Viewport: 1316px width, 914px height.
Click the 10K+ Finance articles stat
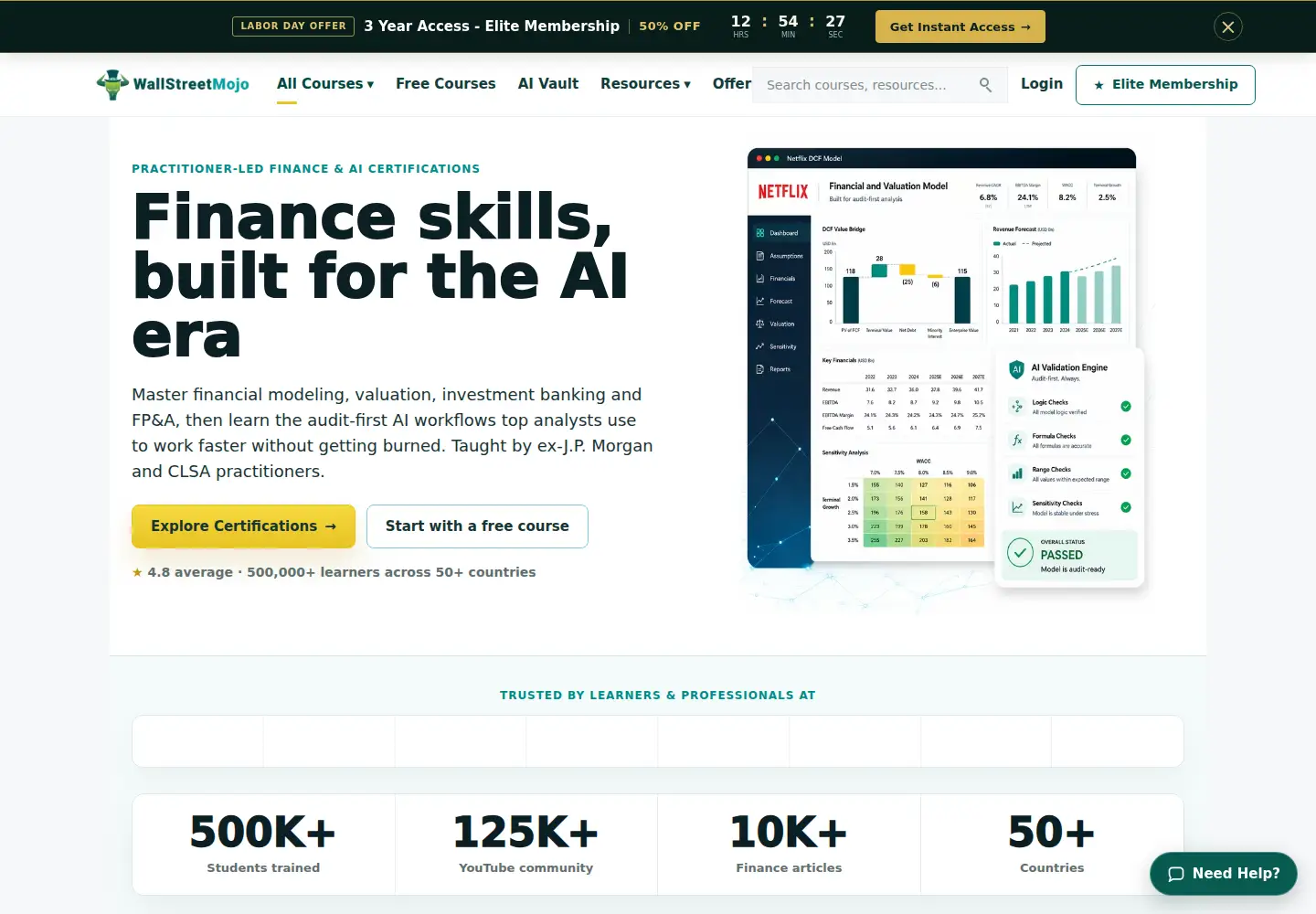(789, 845)
